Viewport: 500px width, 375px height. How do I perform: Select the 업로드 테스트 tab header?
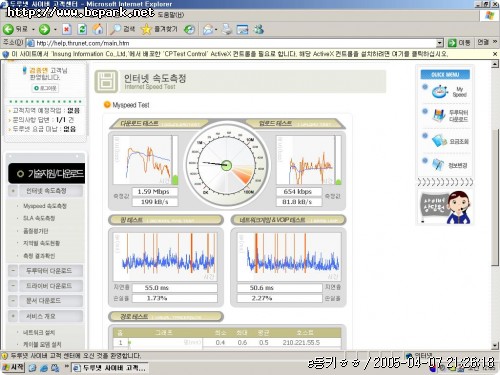pyautogui.click(x=295, y=124)
